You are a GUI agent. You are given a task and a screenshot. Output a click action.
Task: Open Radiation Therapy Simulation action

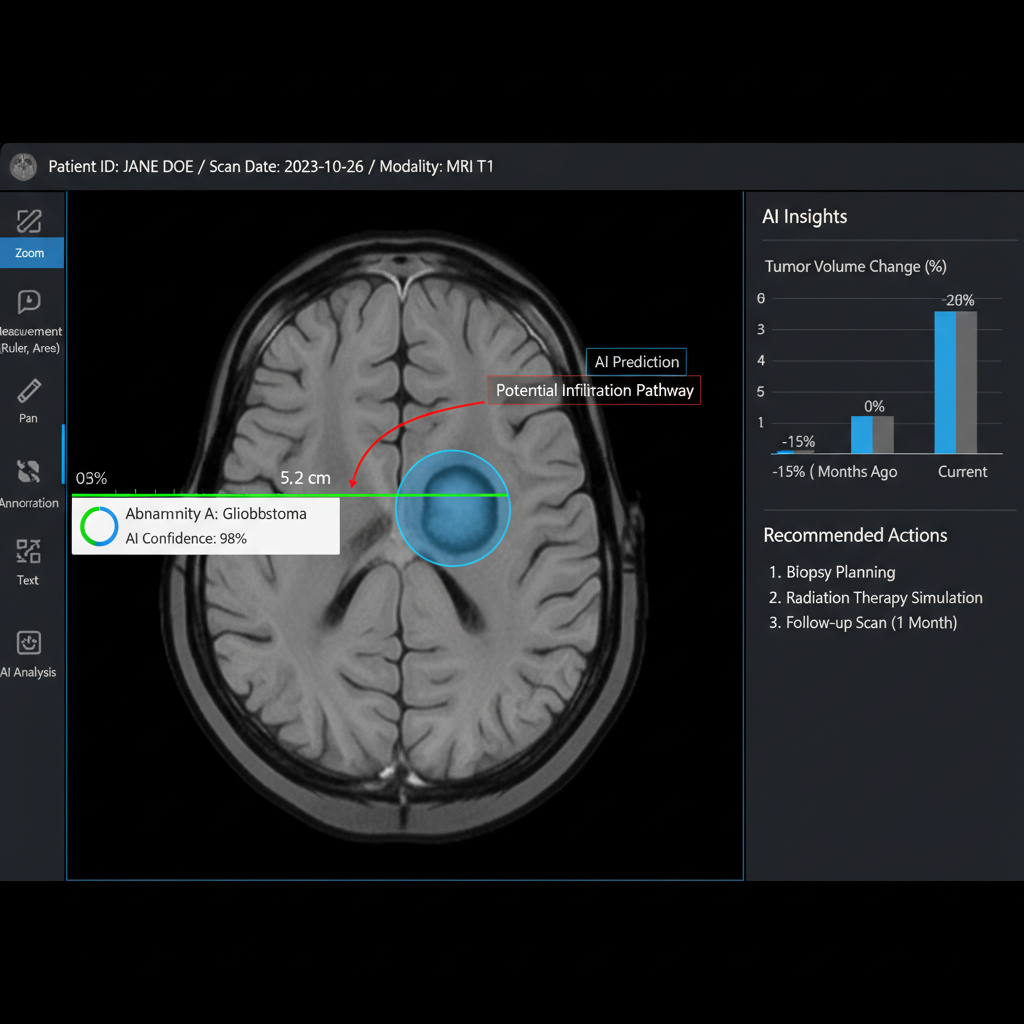click(x=875, y=598)
